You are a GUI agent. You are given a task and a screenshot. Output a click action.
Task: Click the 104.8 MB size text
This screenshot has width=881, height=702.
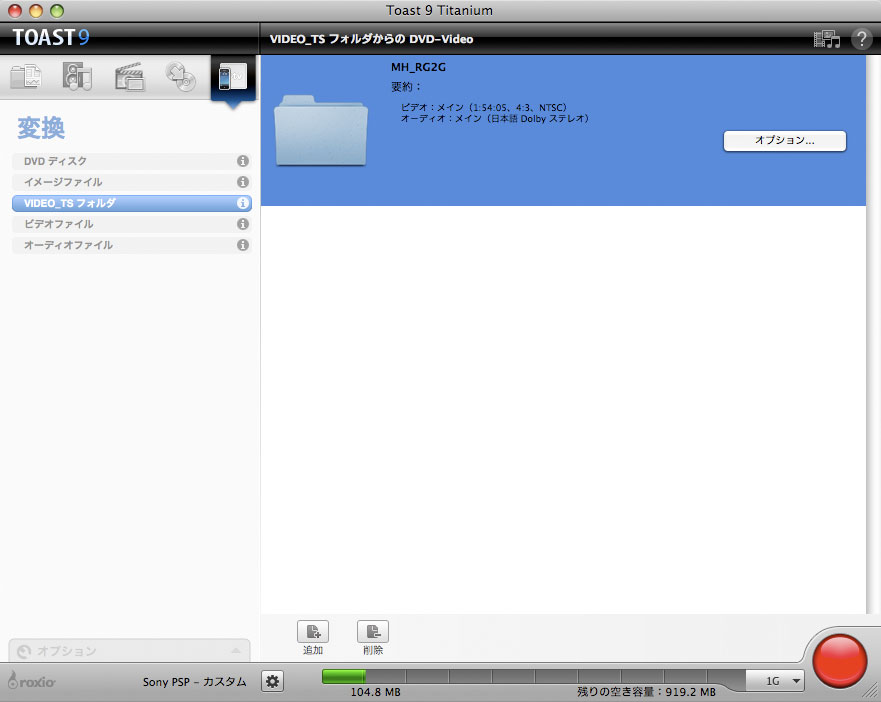[375, 692]
